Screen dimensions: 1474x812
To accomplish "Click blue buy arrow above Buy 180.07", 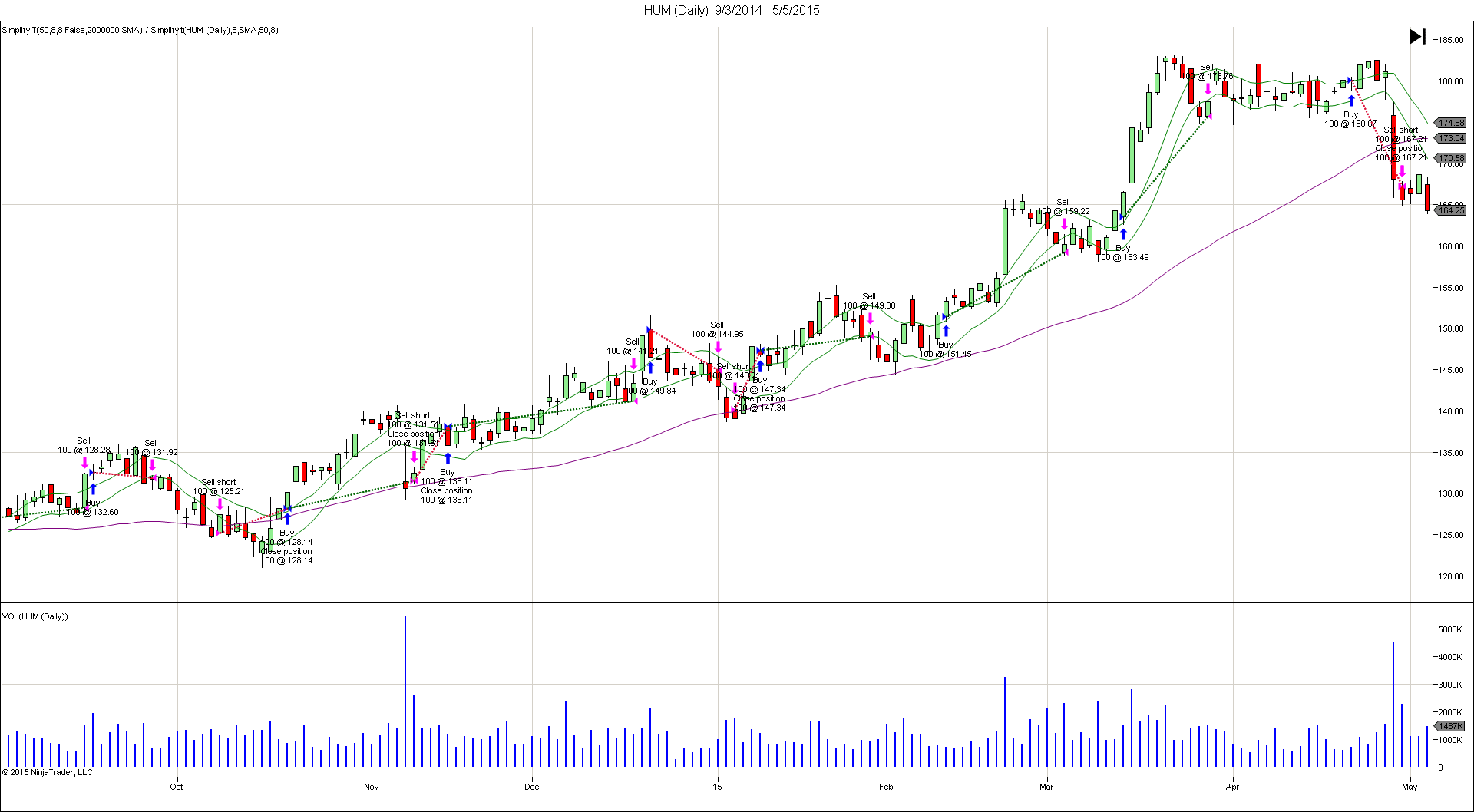I will tap(1351, 101).
